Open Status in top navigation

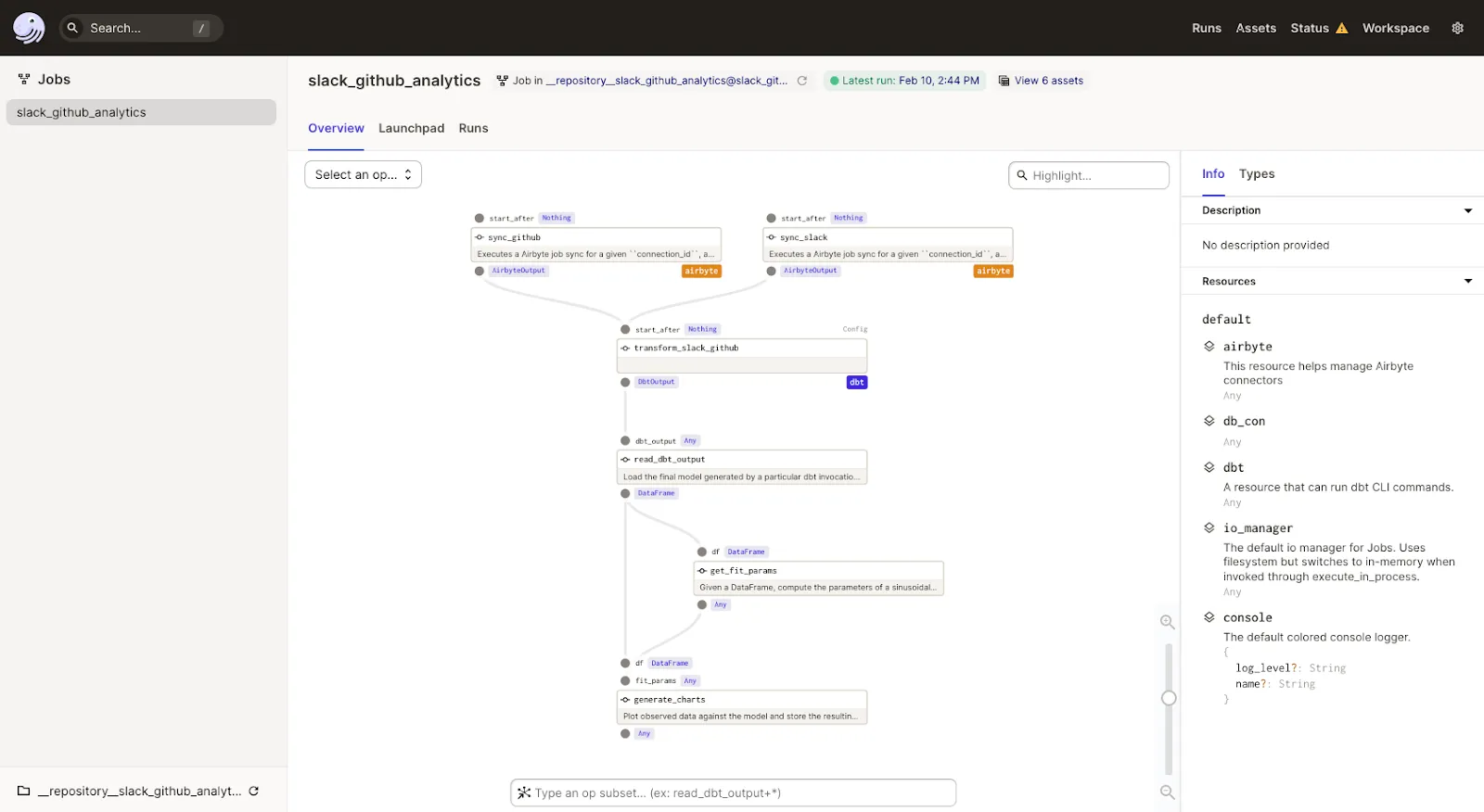[x=1310, y=28]
